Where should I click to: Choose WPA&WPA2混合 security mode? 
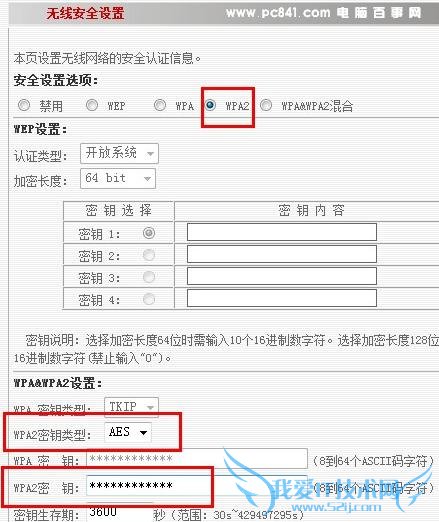click(266, 105)
